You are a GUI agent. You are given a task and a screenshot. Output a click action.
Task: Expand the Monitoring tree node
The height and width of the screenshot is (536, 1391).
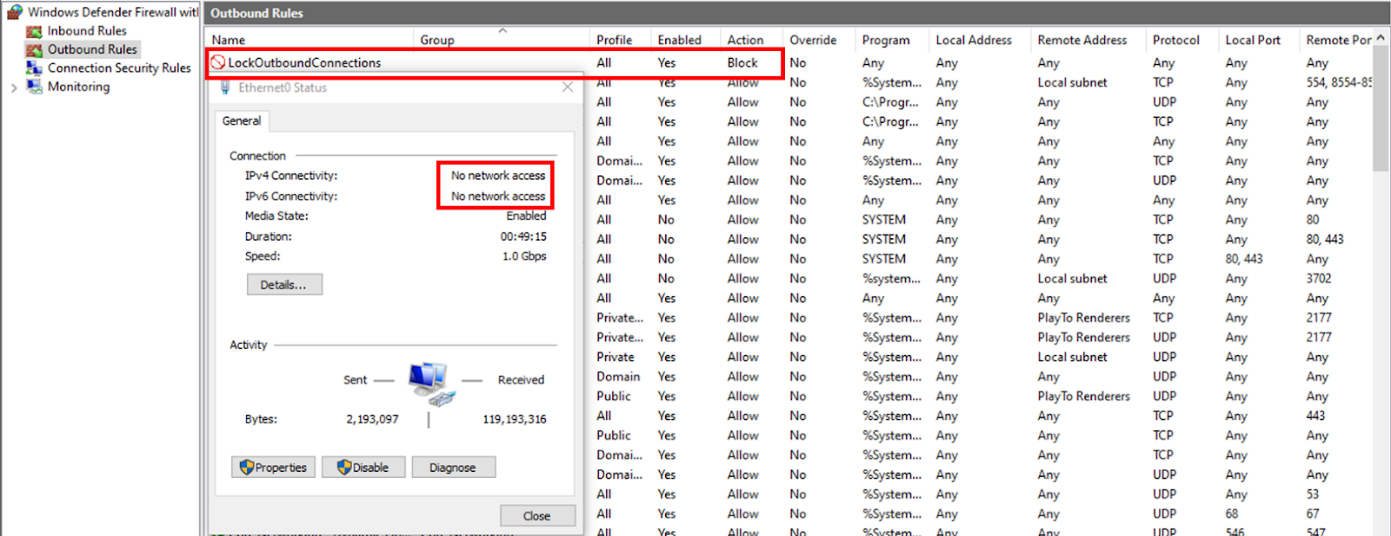coord(13,87)
